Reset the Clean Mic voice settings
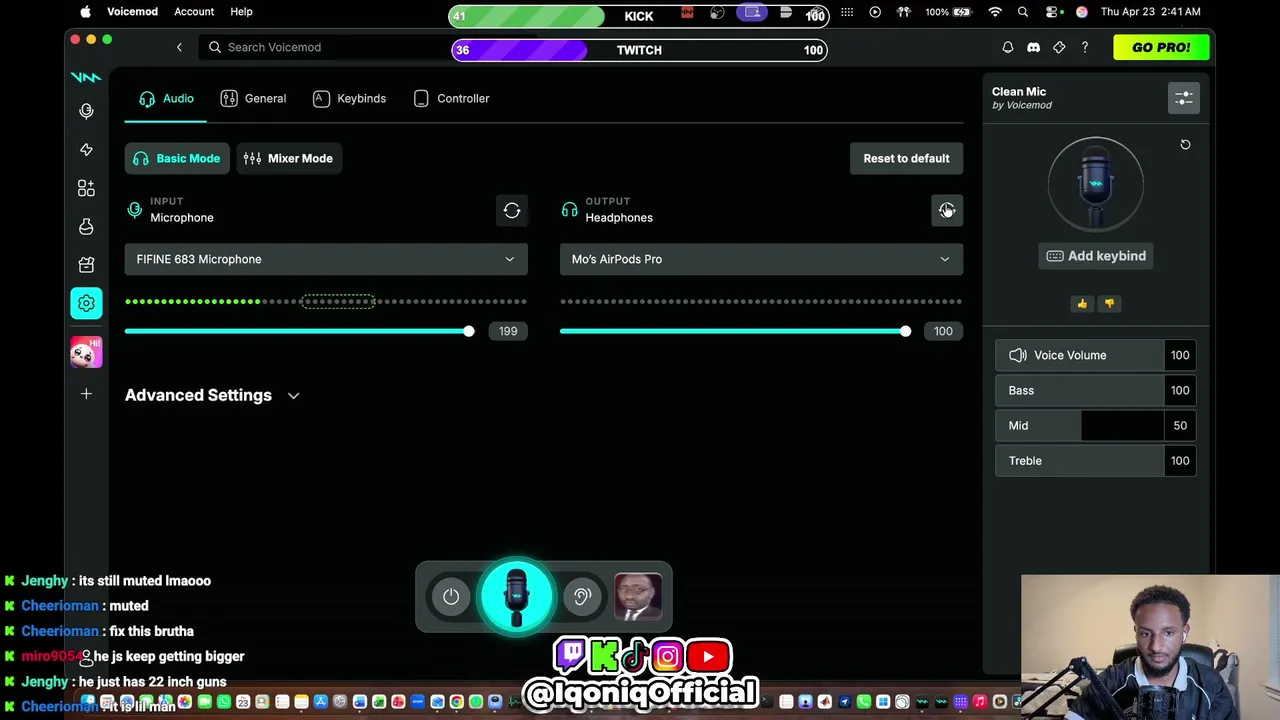This screenshot has height=720, width=1280. 1185,145
